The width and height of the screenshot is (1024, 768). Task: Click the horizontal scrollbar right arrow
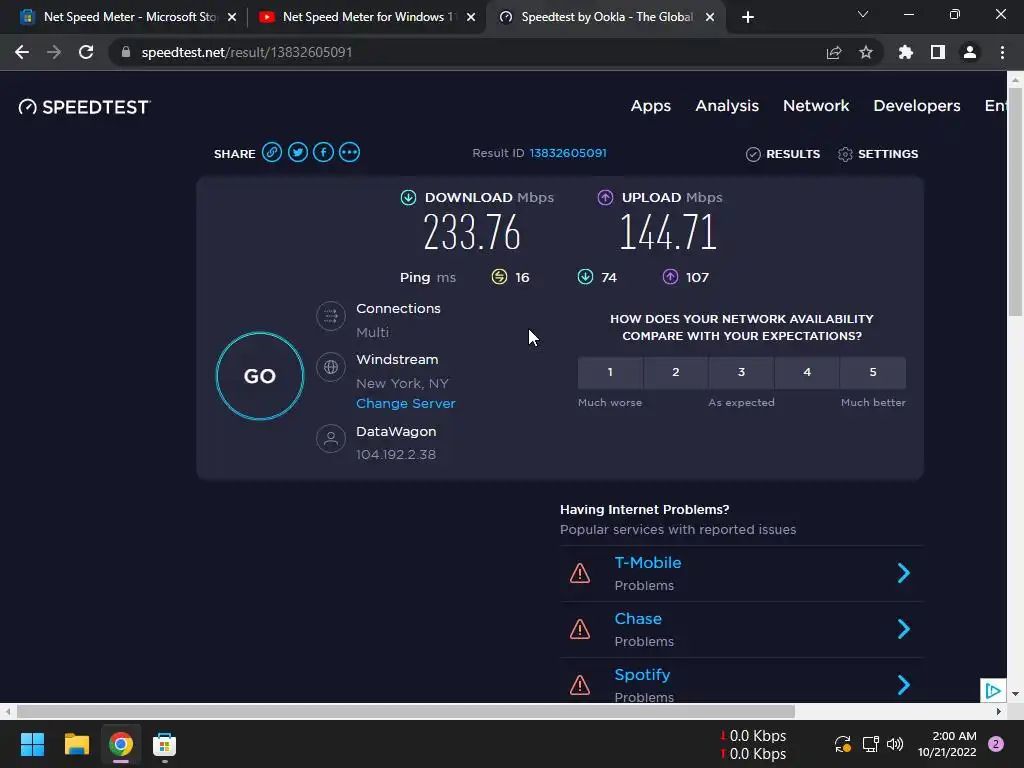[x=999, y=711]
